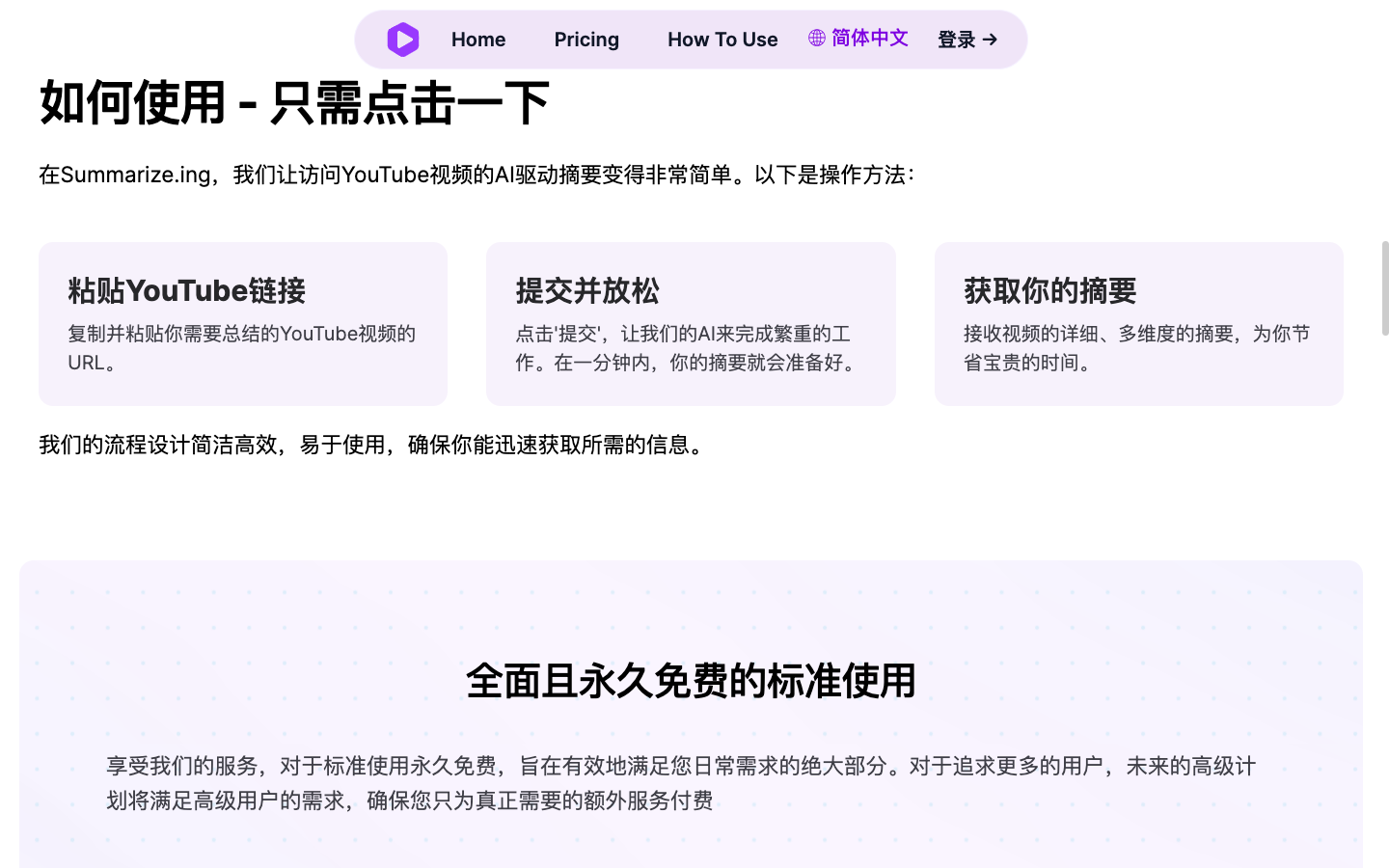Click the 复制并粘贴 YouTube URL description text
The image size is (1389, 868).
[x=241, y=347]
